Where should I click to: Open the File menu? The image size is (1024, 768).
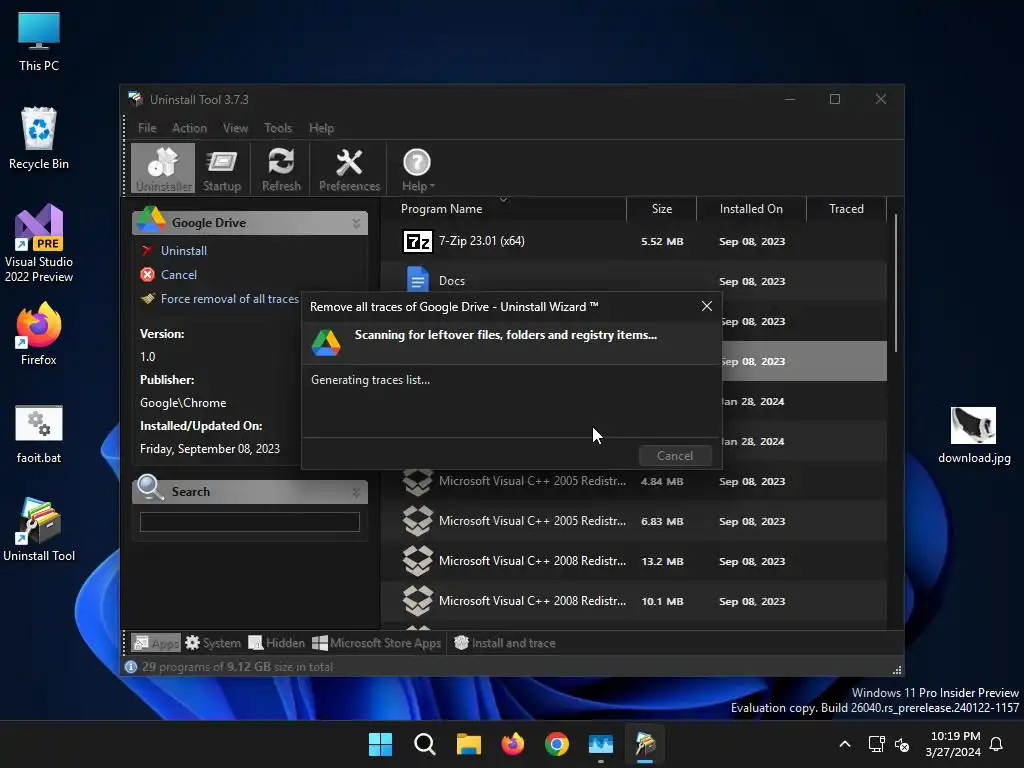point(147,128)
